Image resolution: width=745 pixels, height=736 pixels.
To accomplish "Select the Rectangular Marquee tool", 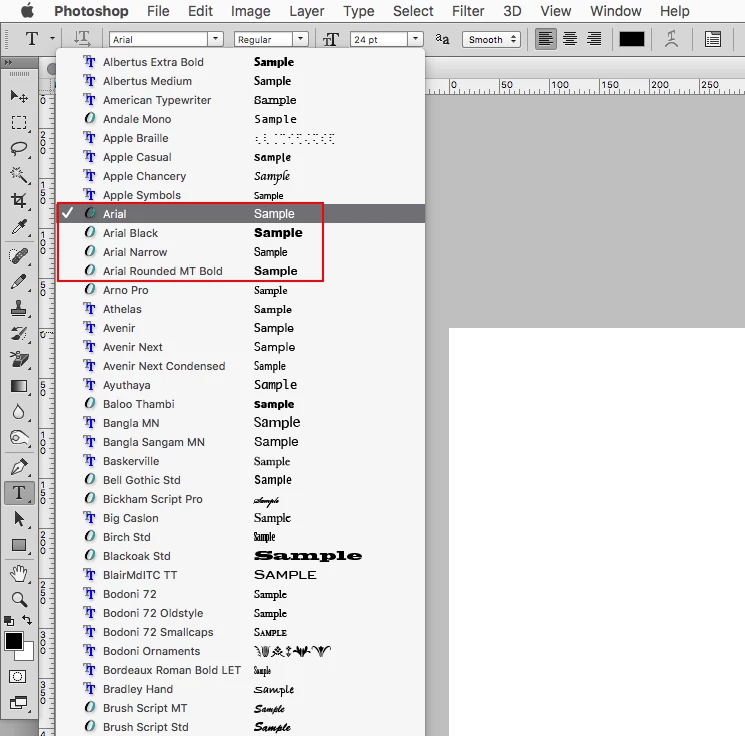I will 19,123.
